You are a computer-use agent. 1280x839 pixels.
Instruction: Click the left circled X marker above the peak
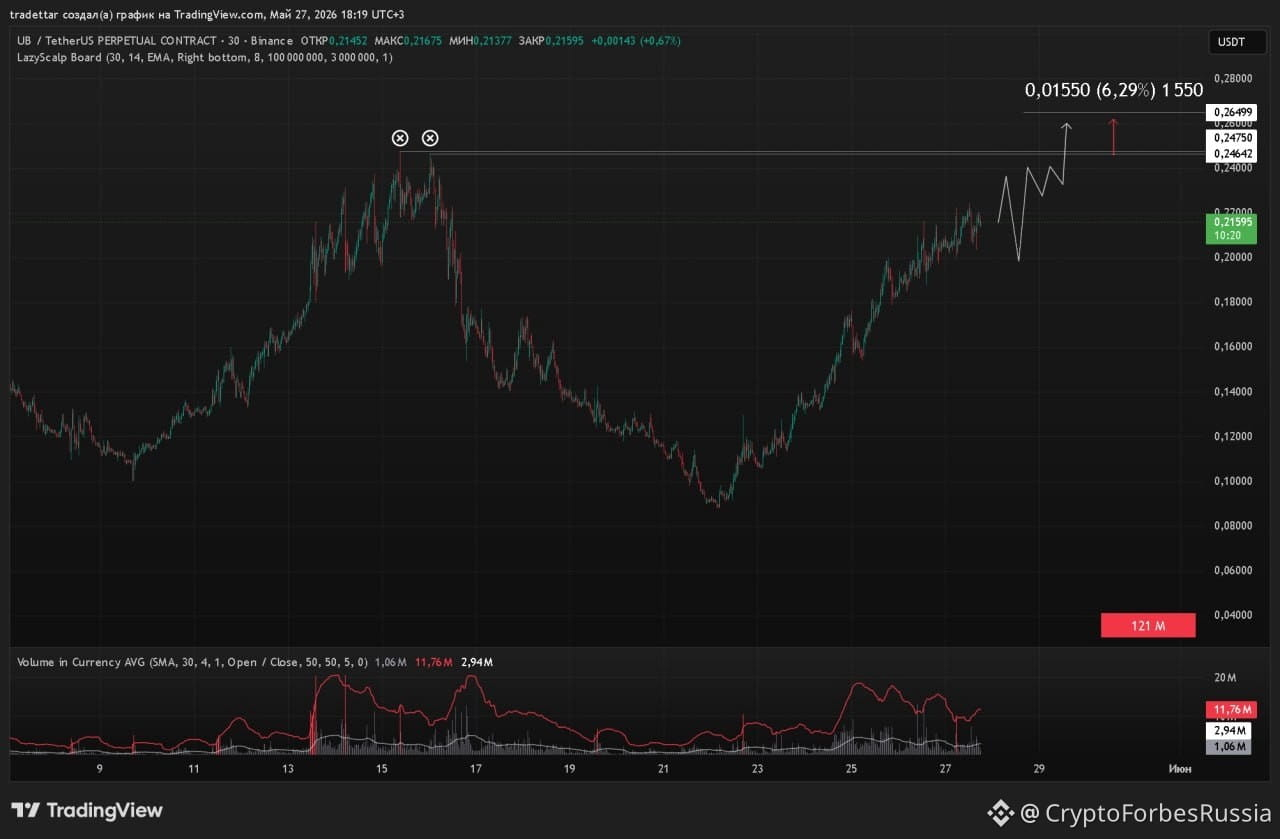(x=400, y=138)
